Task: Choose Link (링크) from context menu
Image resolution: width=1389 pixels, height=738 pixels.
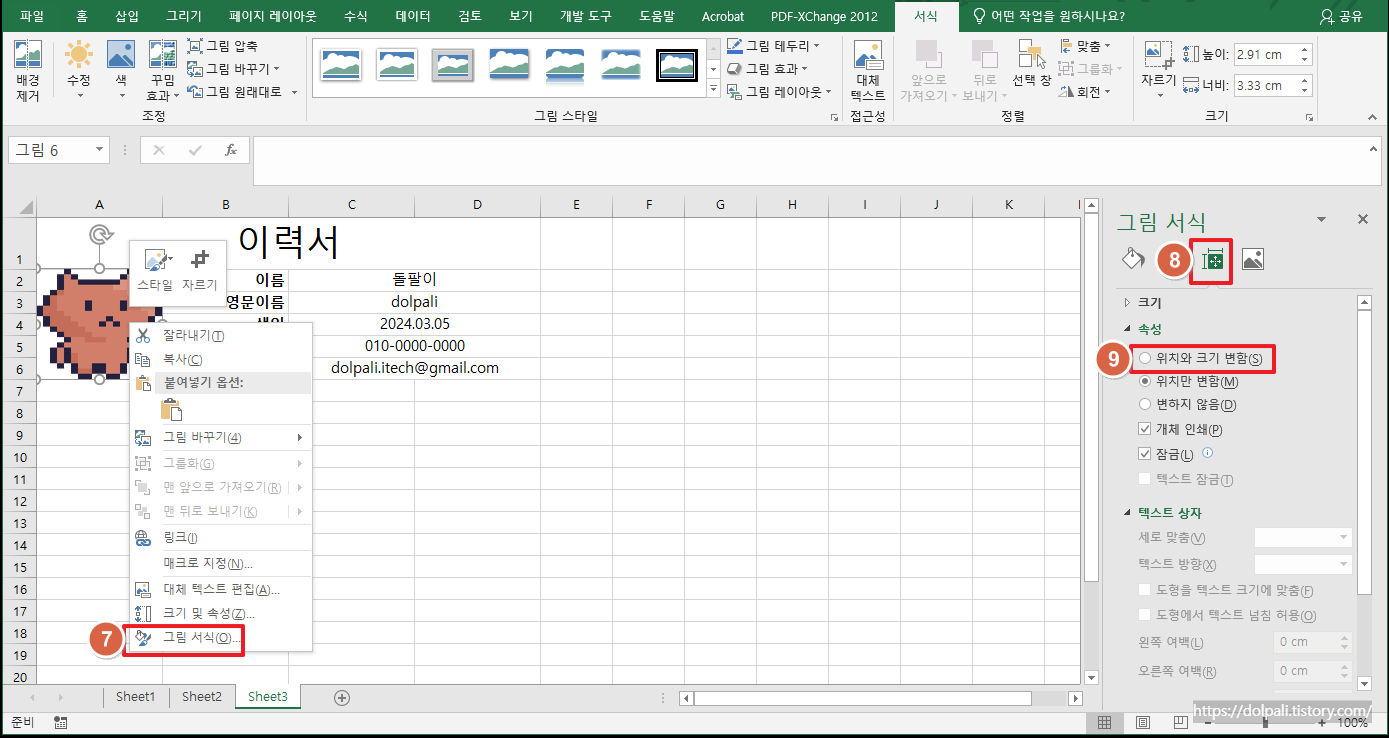Action: [x=221, y=538]
